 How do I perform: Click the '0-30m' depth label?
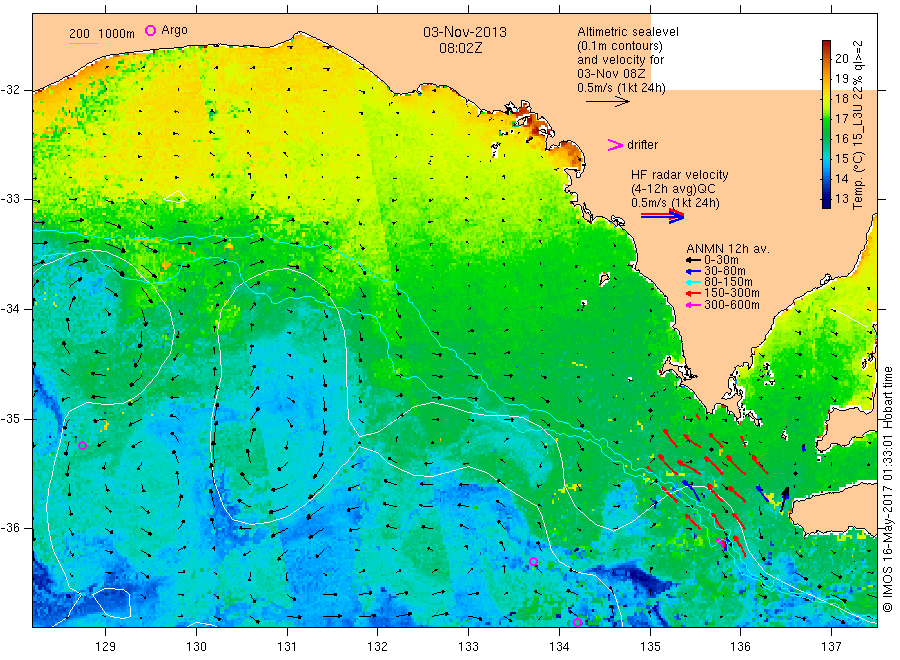click(x=721, y=260)
